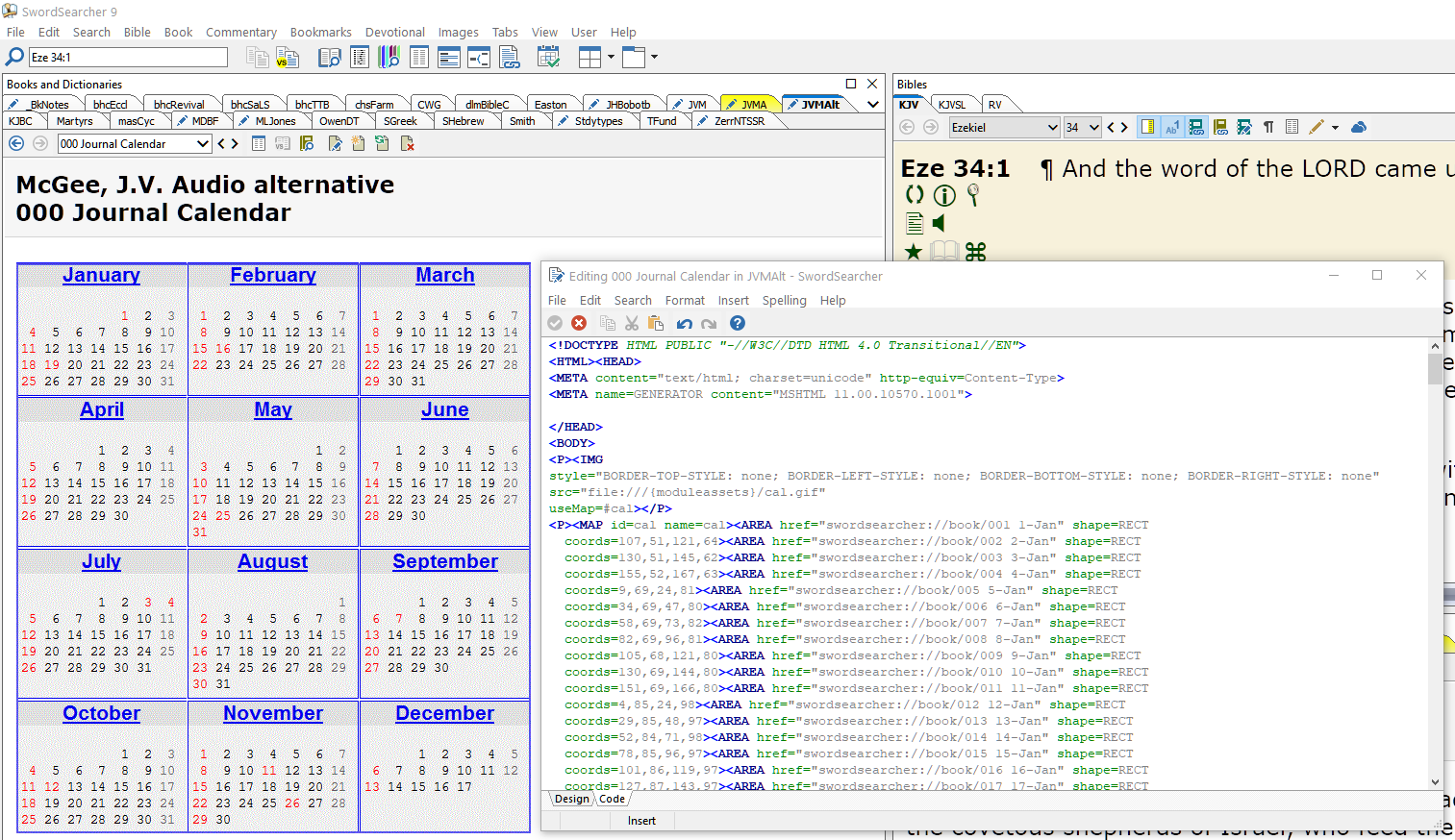Click the magnifier search icon beside the verse box
Viewport: 1455px width, 840px height.
(14, 58)
